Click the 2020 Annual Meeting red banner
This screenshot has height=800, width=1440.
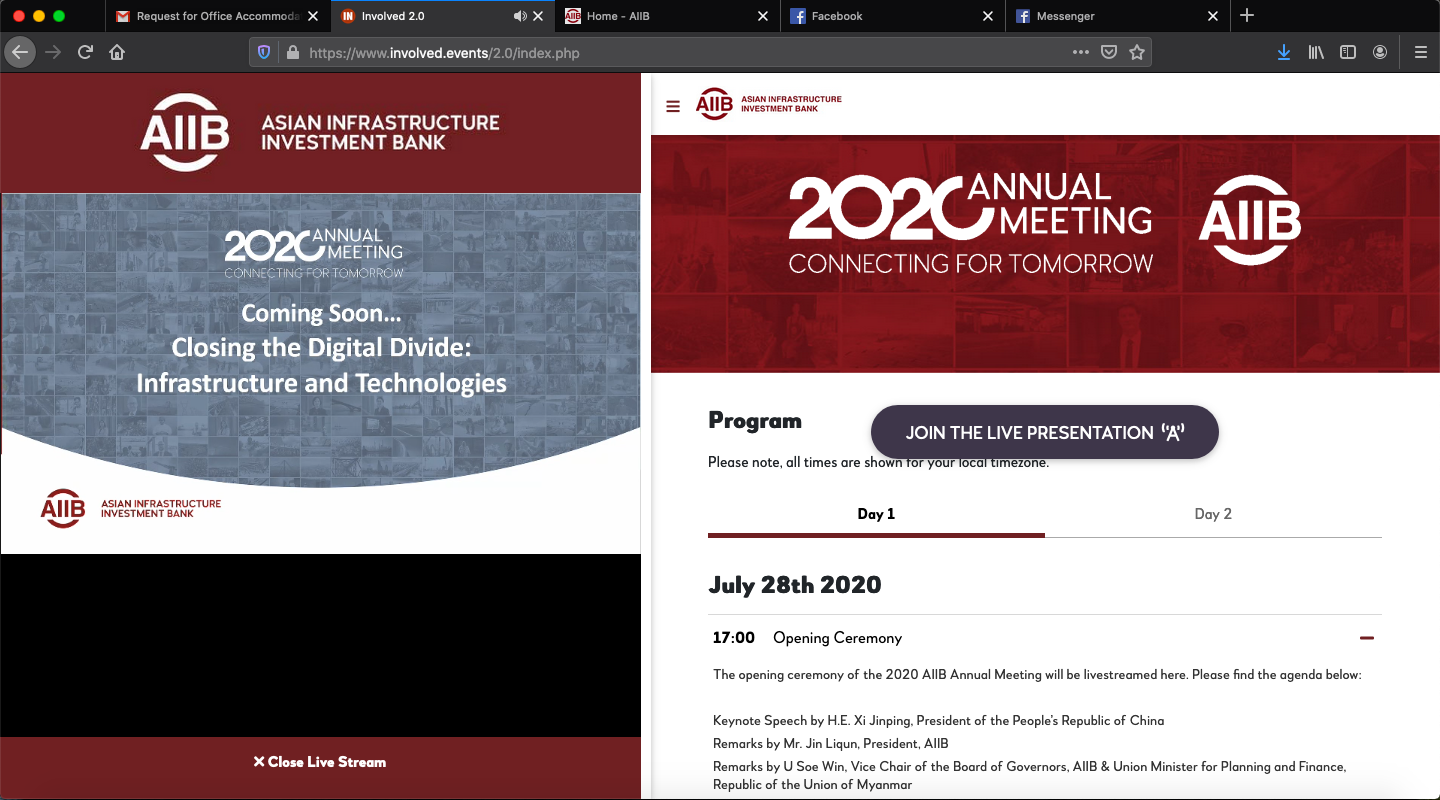[1045, 254]
